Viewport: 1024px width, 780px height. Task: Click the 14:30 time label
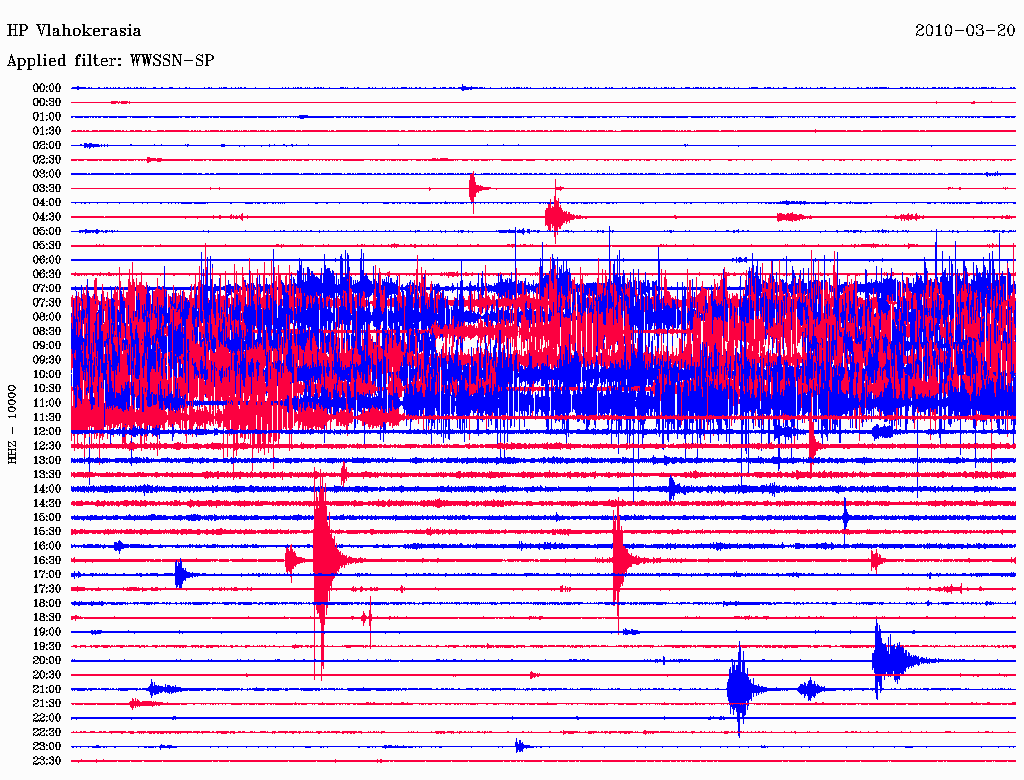pos(47,504)
